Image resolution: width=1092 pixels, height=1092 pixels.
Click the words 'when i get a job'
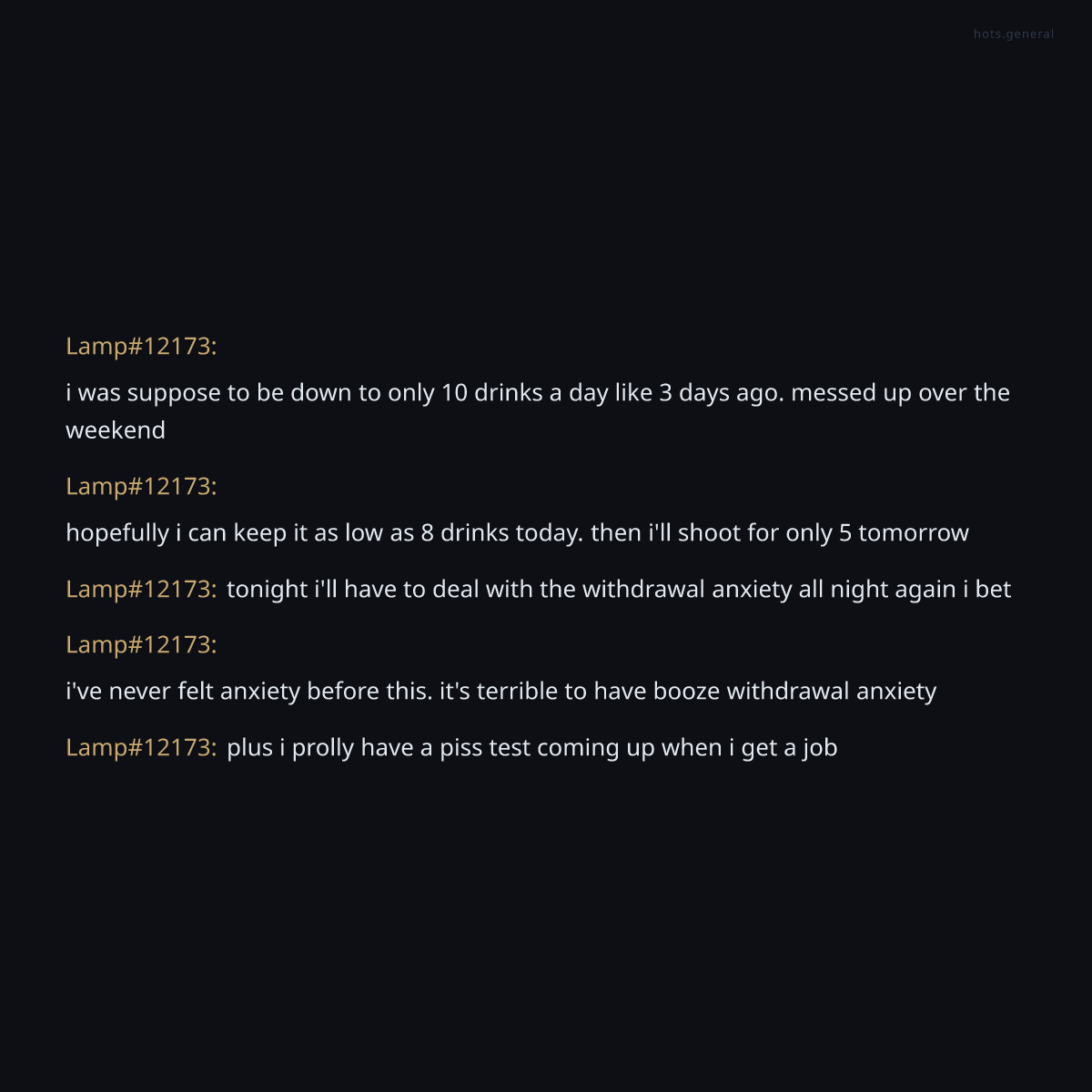(749, 748)
